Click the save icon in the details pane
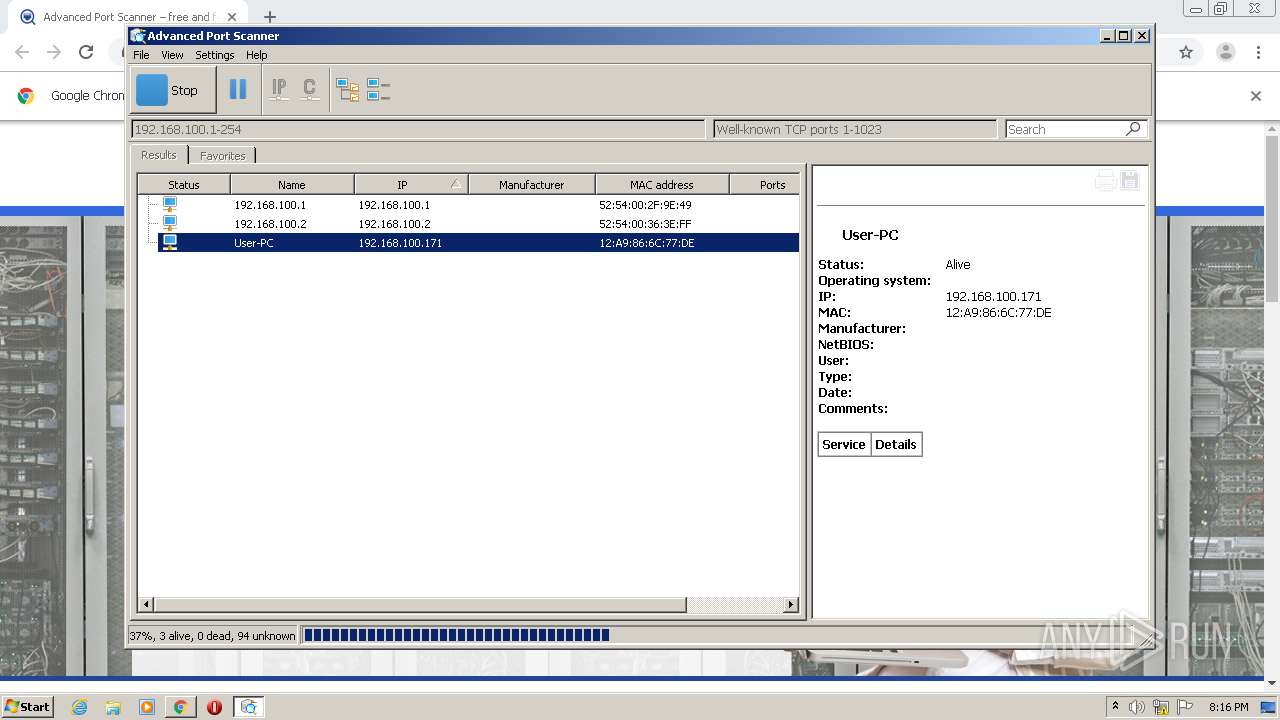Image resolution: width=1280 pixels, height=720 pixels. (x=1130, y=181)
